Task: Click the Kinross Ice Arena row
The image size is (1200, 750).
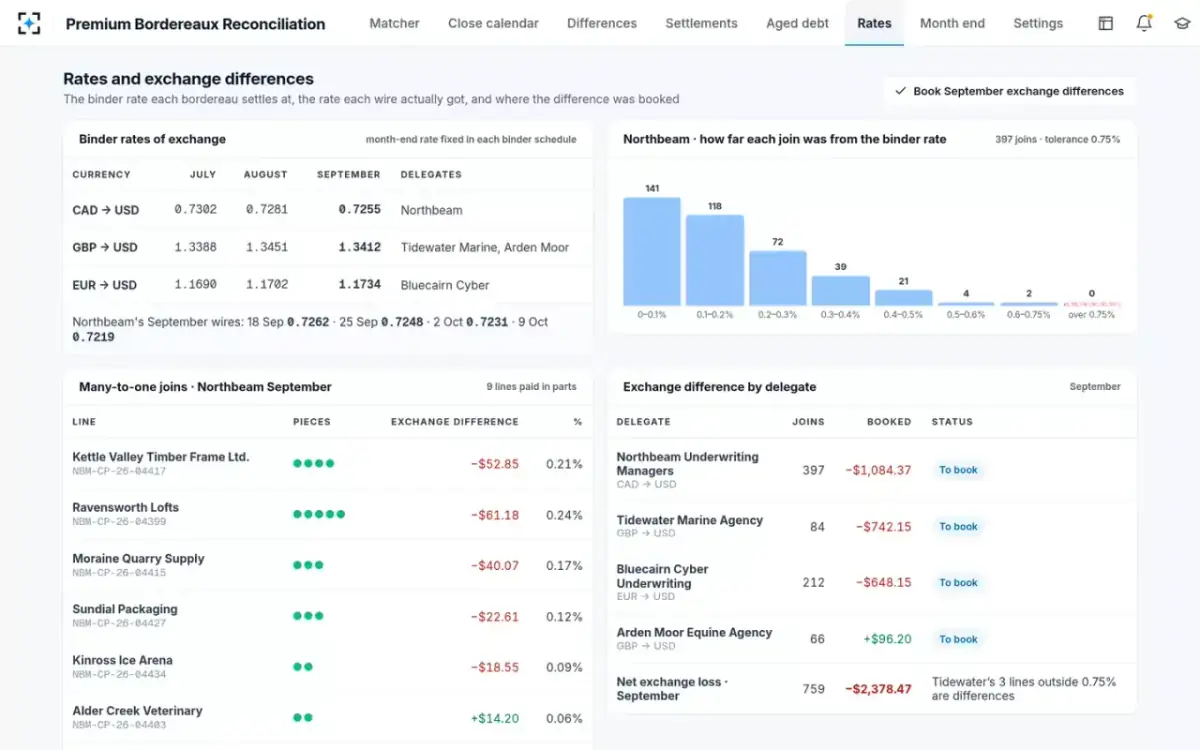Action: (328, 666)
